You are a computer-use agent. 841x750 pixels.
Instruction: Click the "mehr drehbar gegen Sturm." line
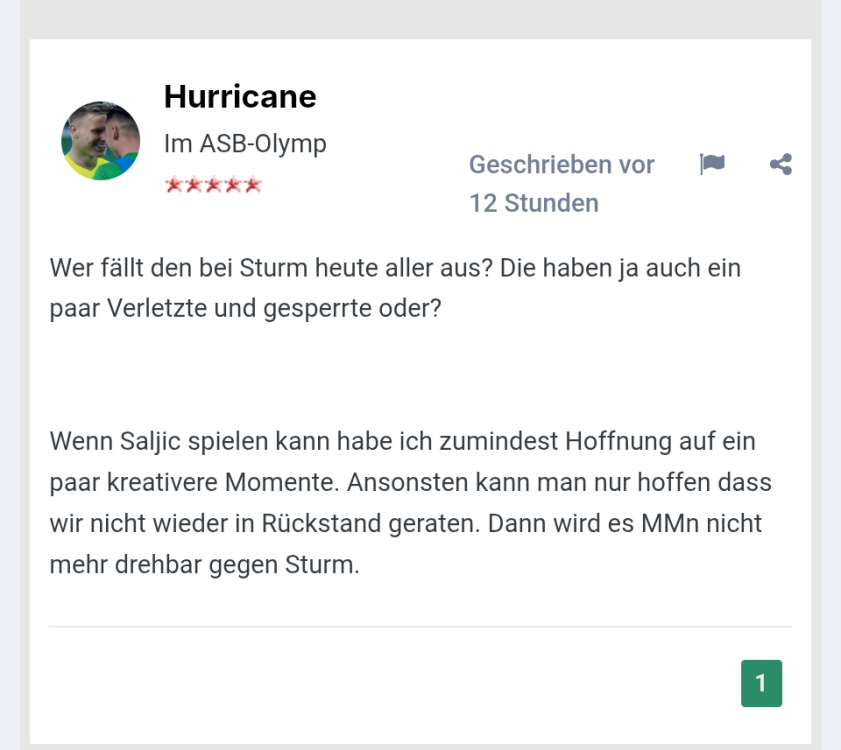pyautogui.click(x=204, y=564)
